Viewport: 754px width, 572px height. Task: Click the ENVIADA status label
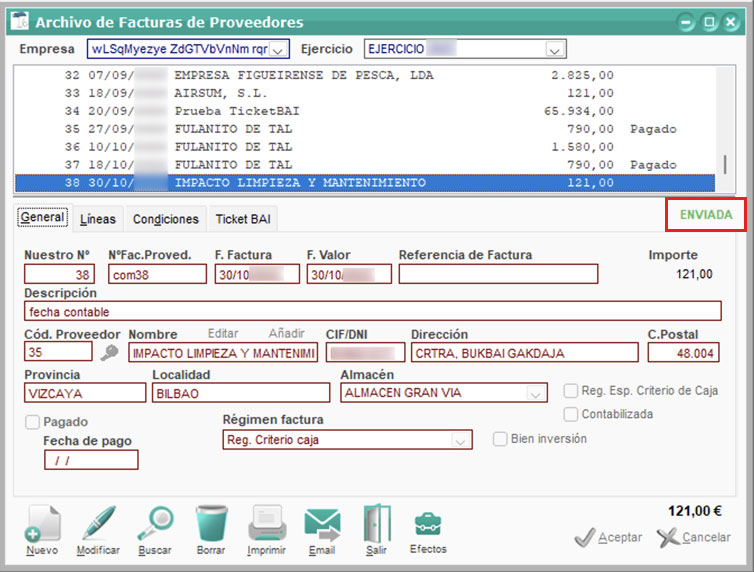706,214
